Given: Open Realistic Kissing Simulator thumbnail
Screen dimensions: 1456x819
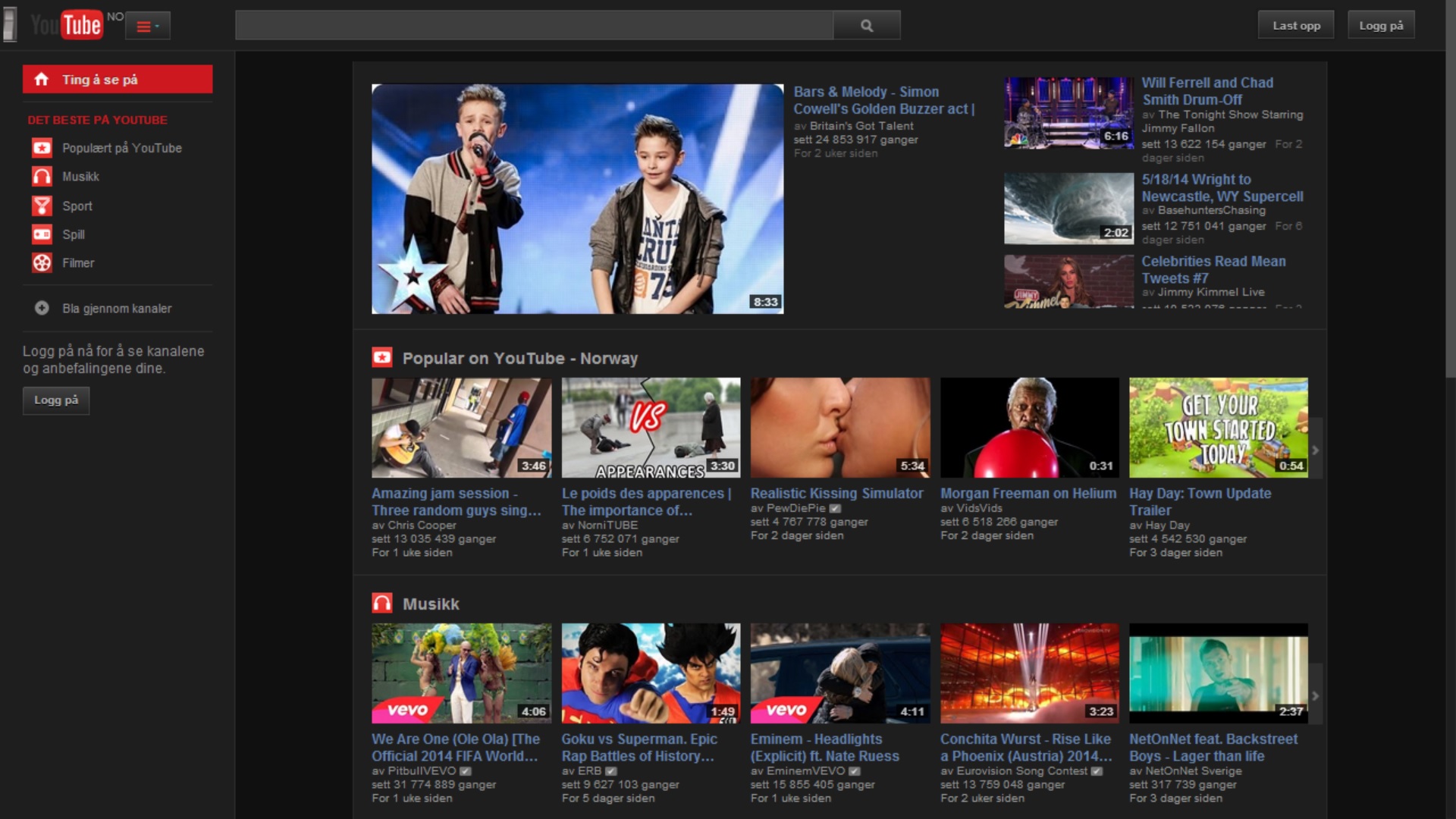Looking at the screenshot, I should [x=839, y=428].
